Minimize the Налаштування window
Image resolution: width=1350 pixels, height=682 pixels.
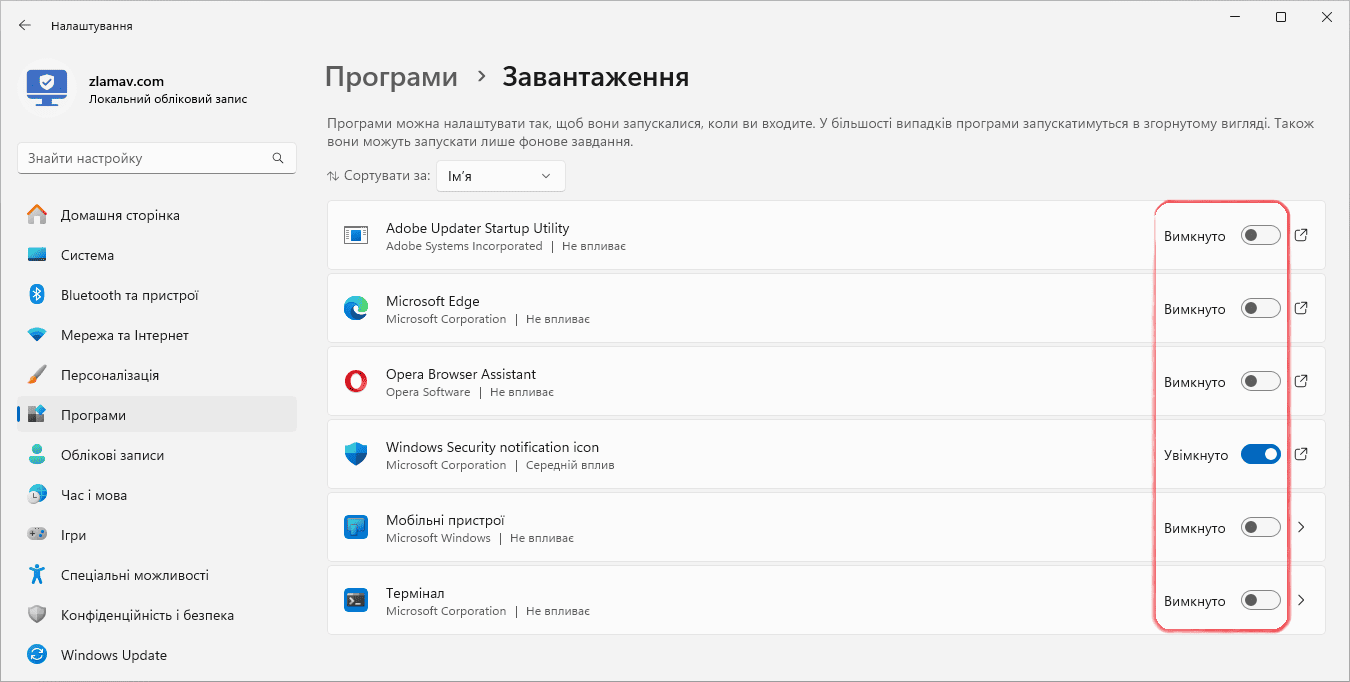tap(1235, 17)
